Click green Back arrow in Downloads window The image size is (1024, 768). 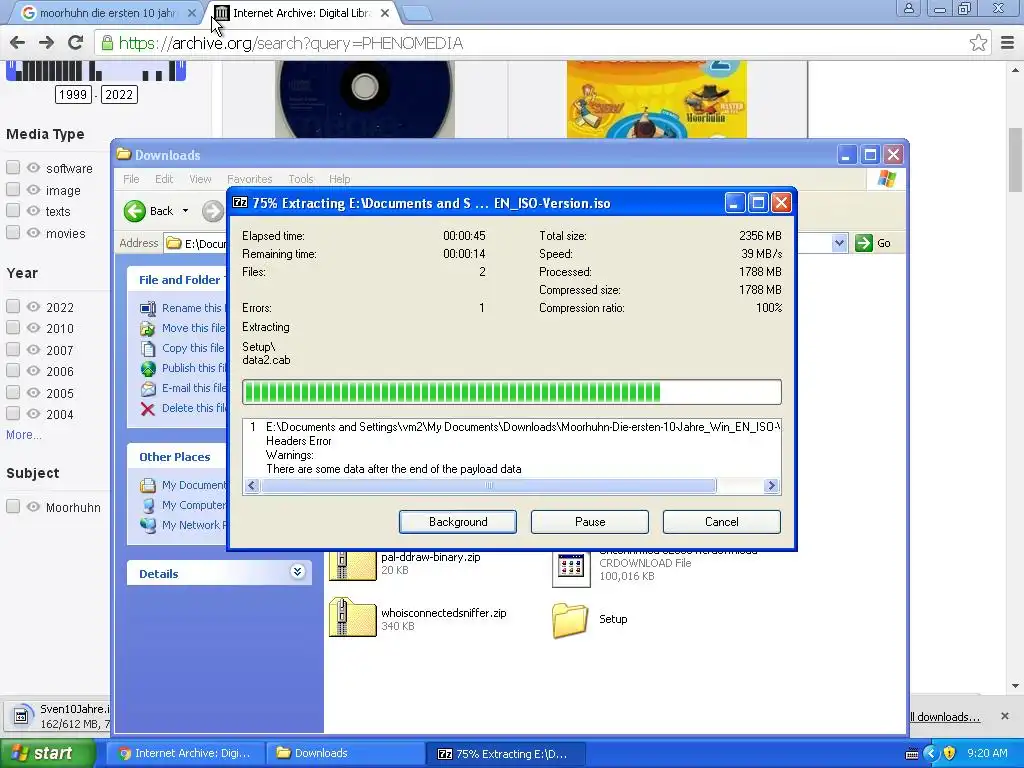[x=135, y=211]
